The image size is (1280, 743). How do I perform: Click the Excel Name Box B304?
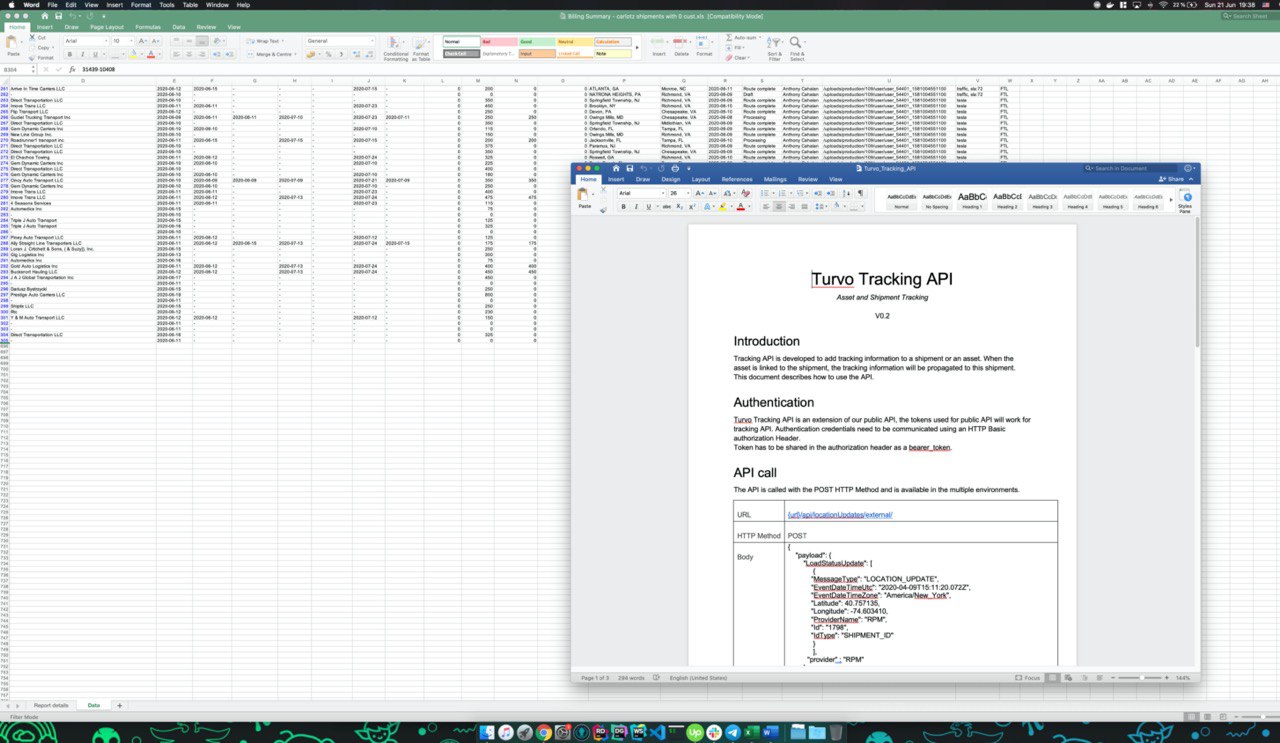(17, 69)
